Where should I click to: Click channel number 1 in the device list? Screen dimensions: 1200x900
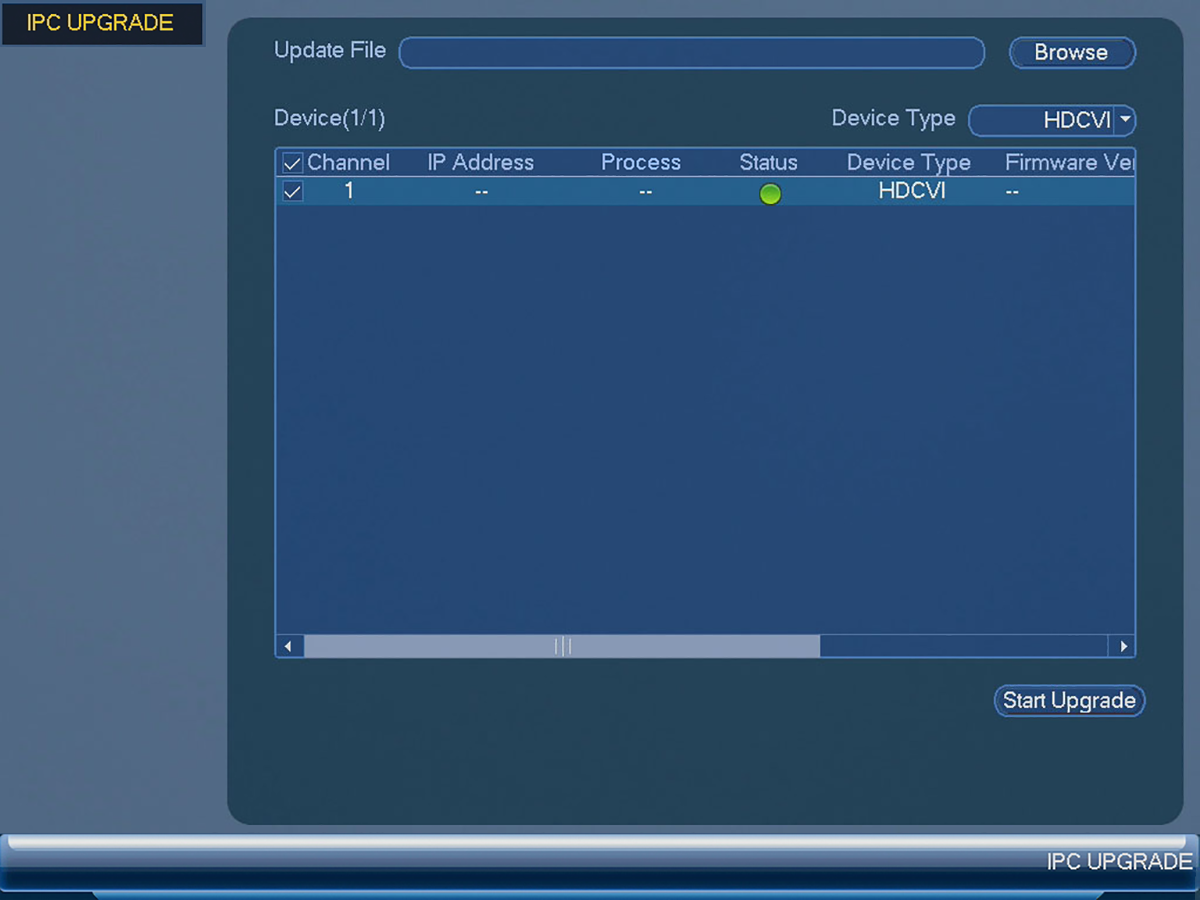(349, 190)
